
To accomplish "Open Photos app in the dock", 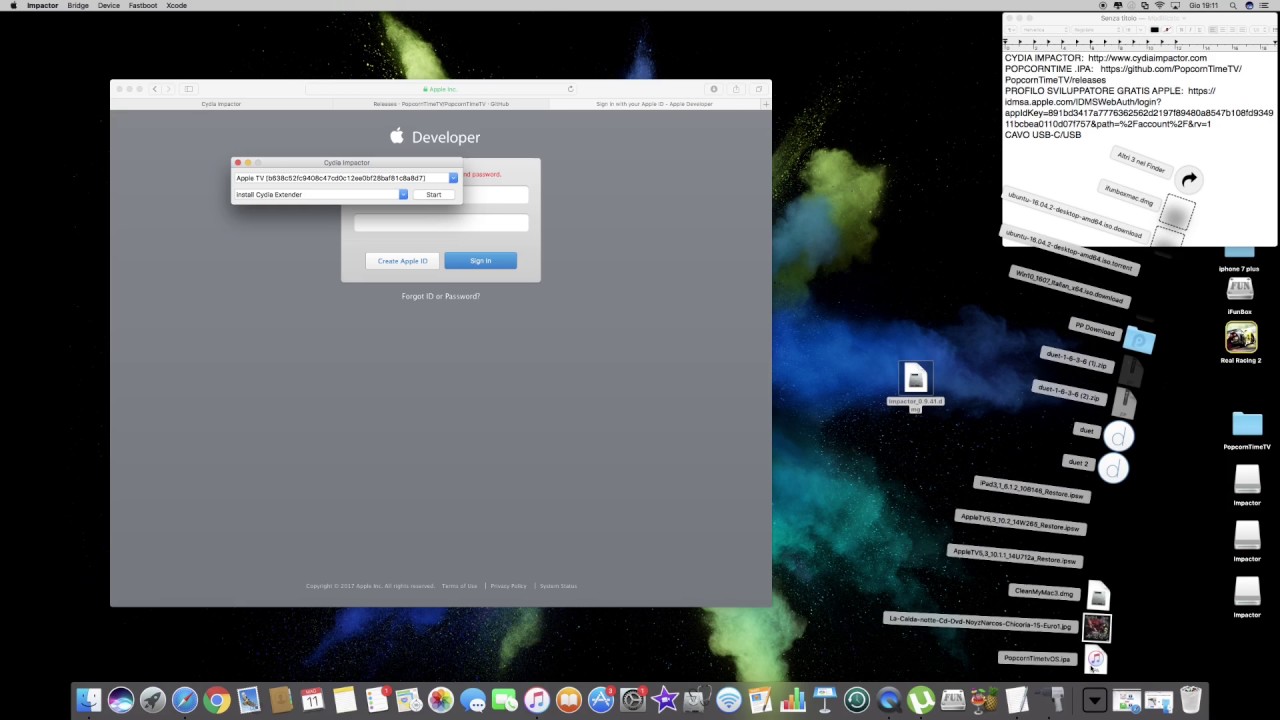I will [x=441, y=700].
